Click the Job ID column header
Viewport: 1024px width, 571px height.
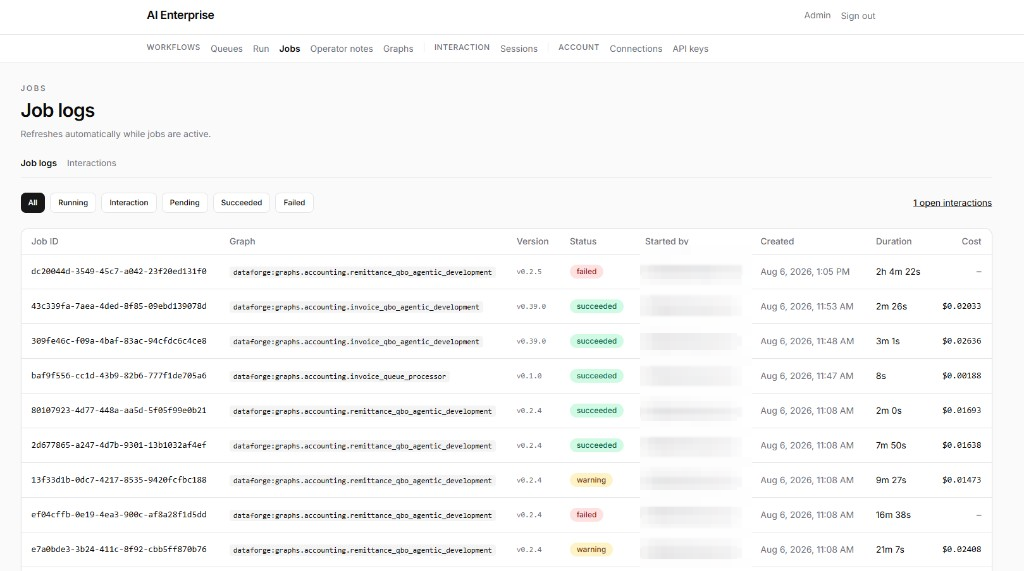coord(45,241)
